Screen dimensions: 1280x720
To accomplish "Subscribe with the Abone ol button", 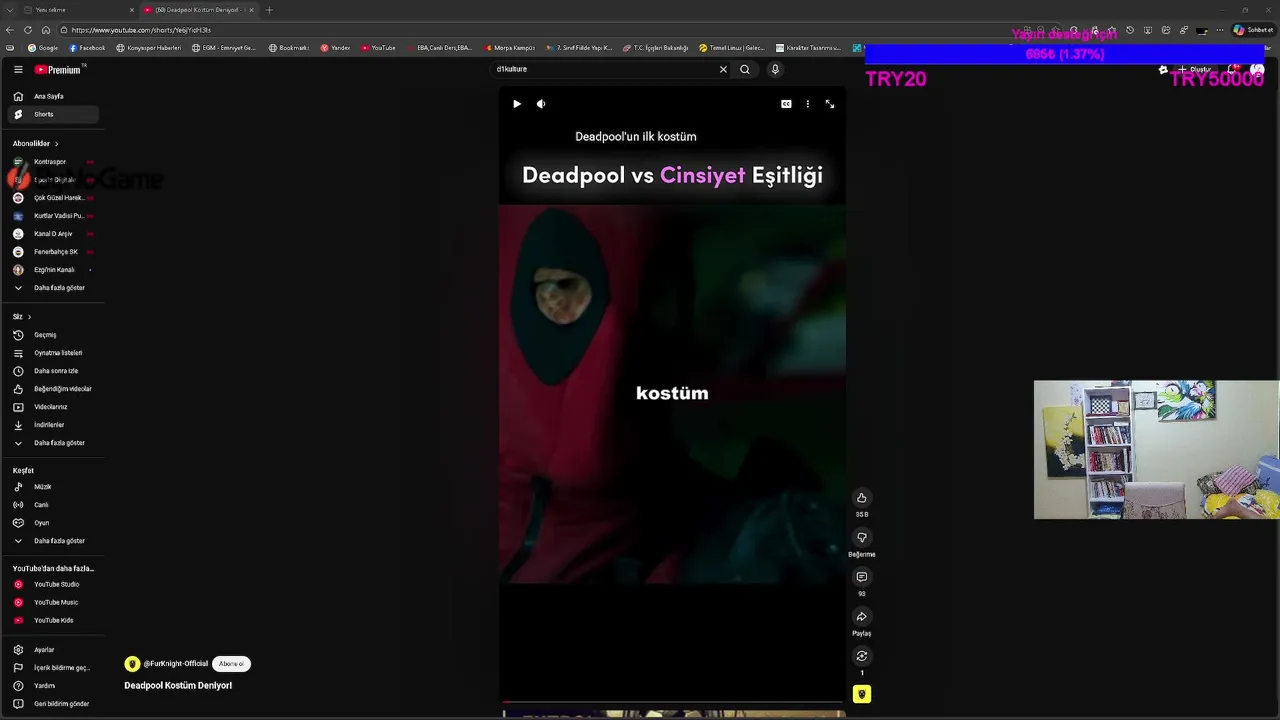I will point(231,664).
